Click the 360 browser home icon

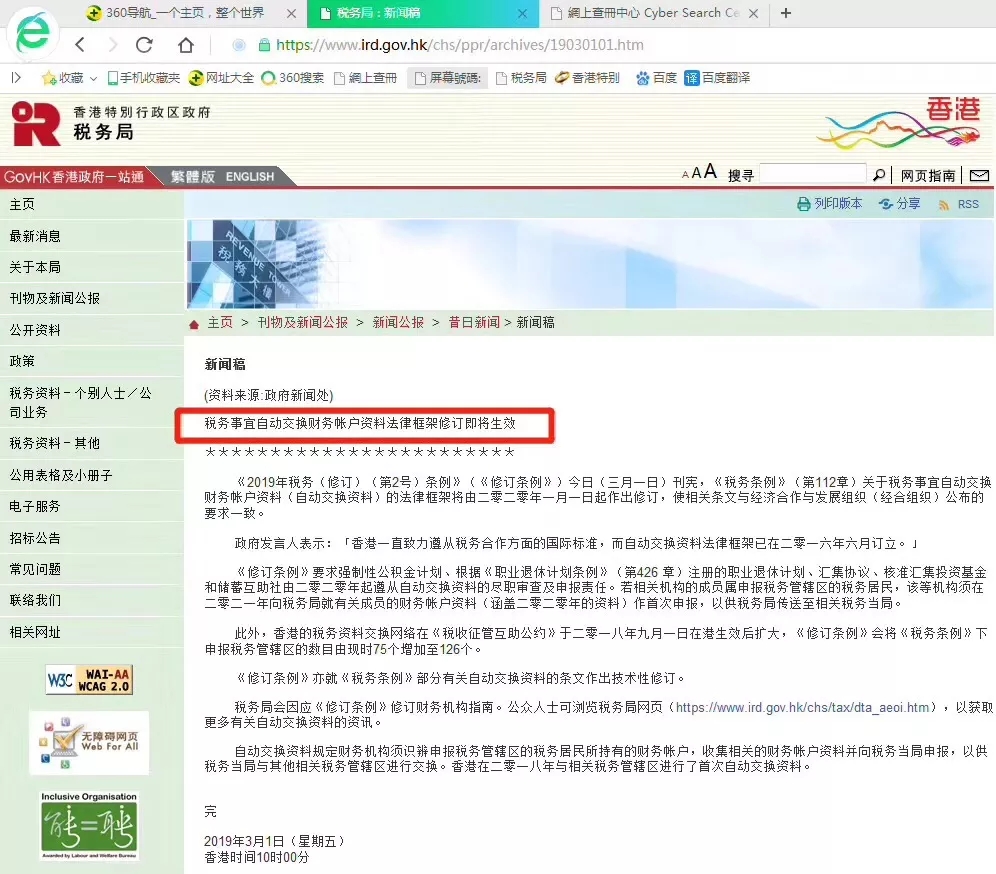(188, 47)
